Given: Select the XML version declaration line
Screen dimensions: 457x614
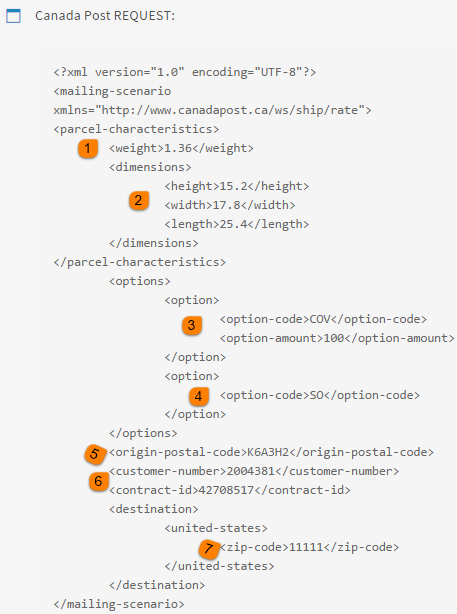Looking at the screenshot, I should pos(185,72).
